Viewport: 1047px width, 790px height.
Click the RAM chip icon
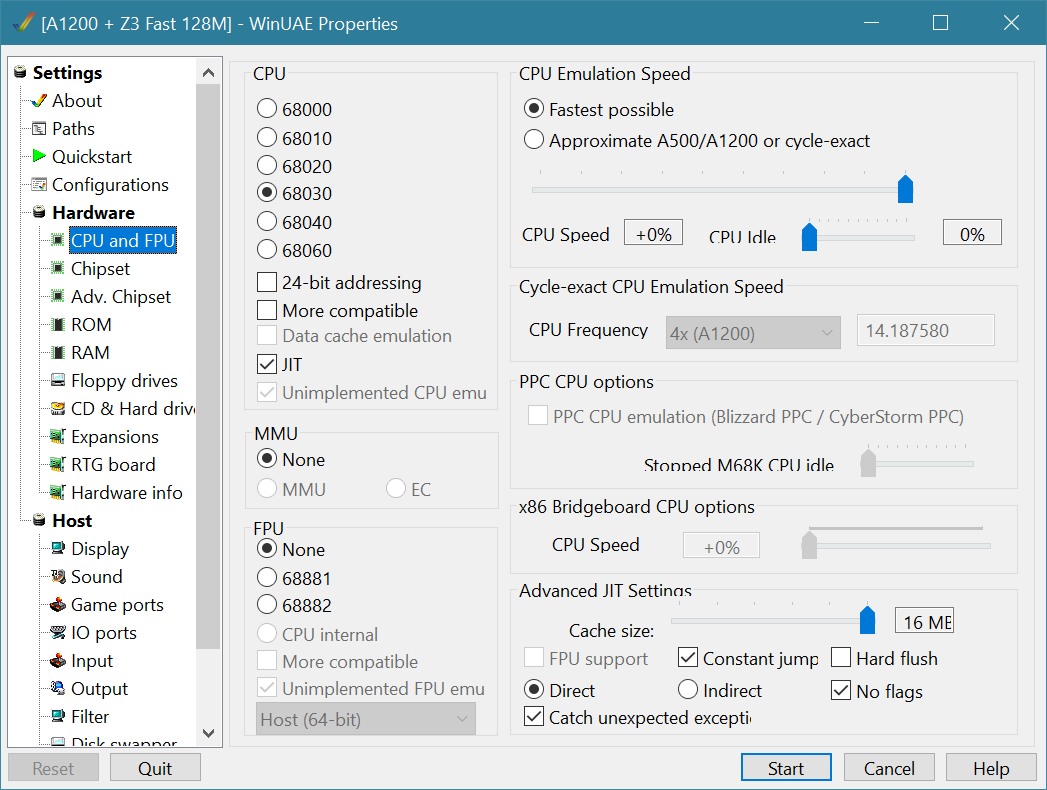click(x=58, y=353)
